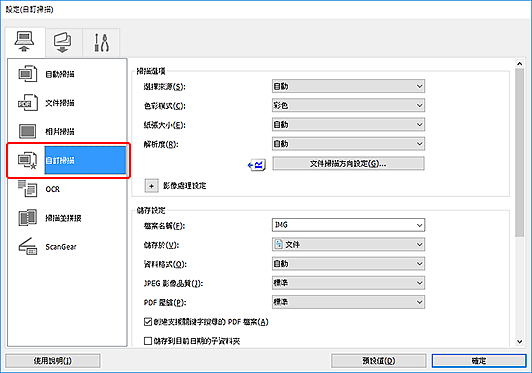
Task: Click the 文件掃描 PDF icon
Action: point(27,102)
